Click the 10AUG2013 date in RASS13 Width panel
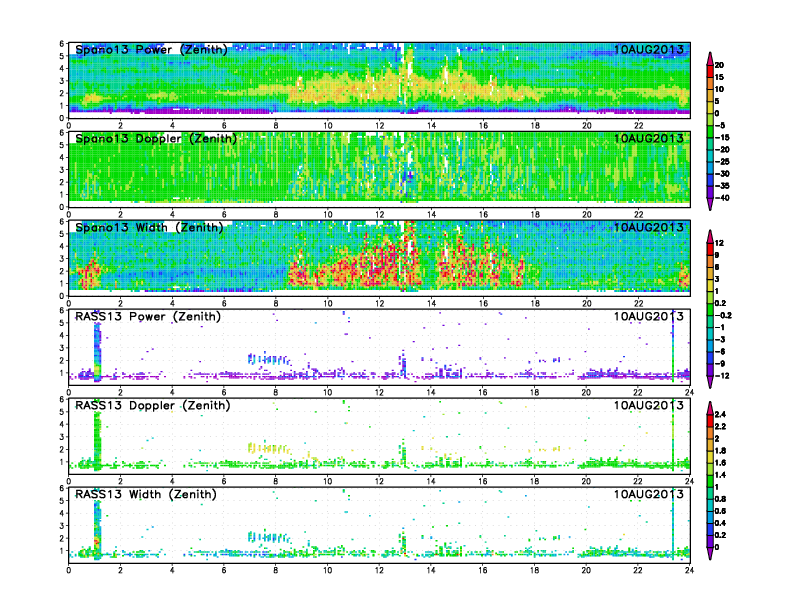The height and width of the screenshot is (612, 792). pyautogui.click(x=649, y=494)
